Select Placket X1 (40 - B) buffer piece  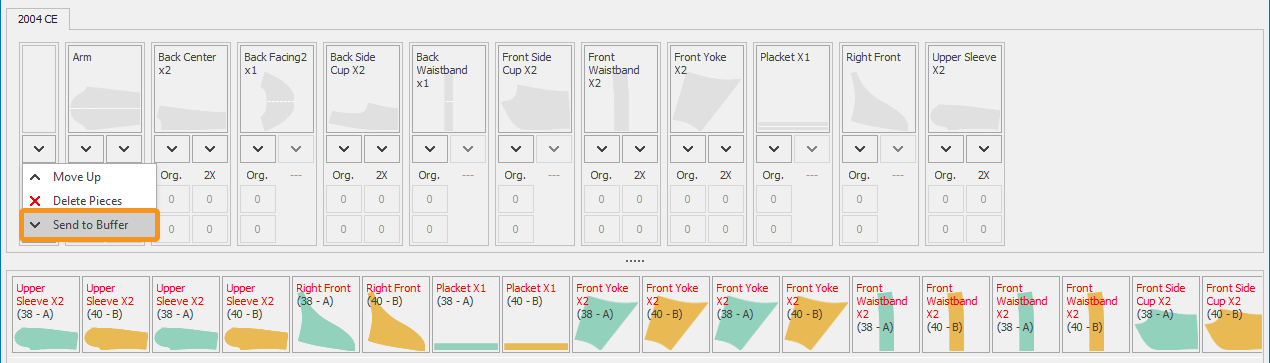[x=535, y=313]
